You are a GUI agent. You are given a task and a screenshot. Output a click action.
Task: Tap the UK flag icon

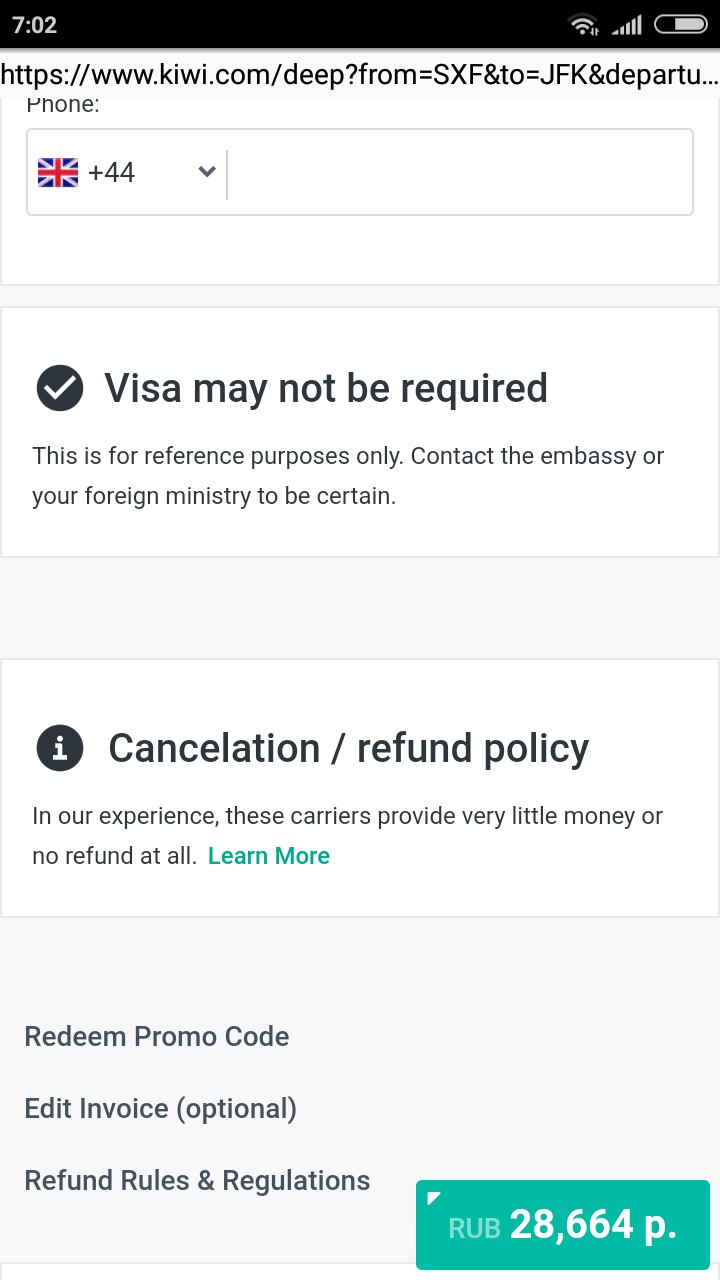(x=58, y=173)
